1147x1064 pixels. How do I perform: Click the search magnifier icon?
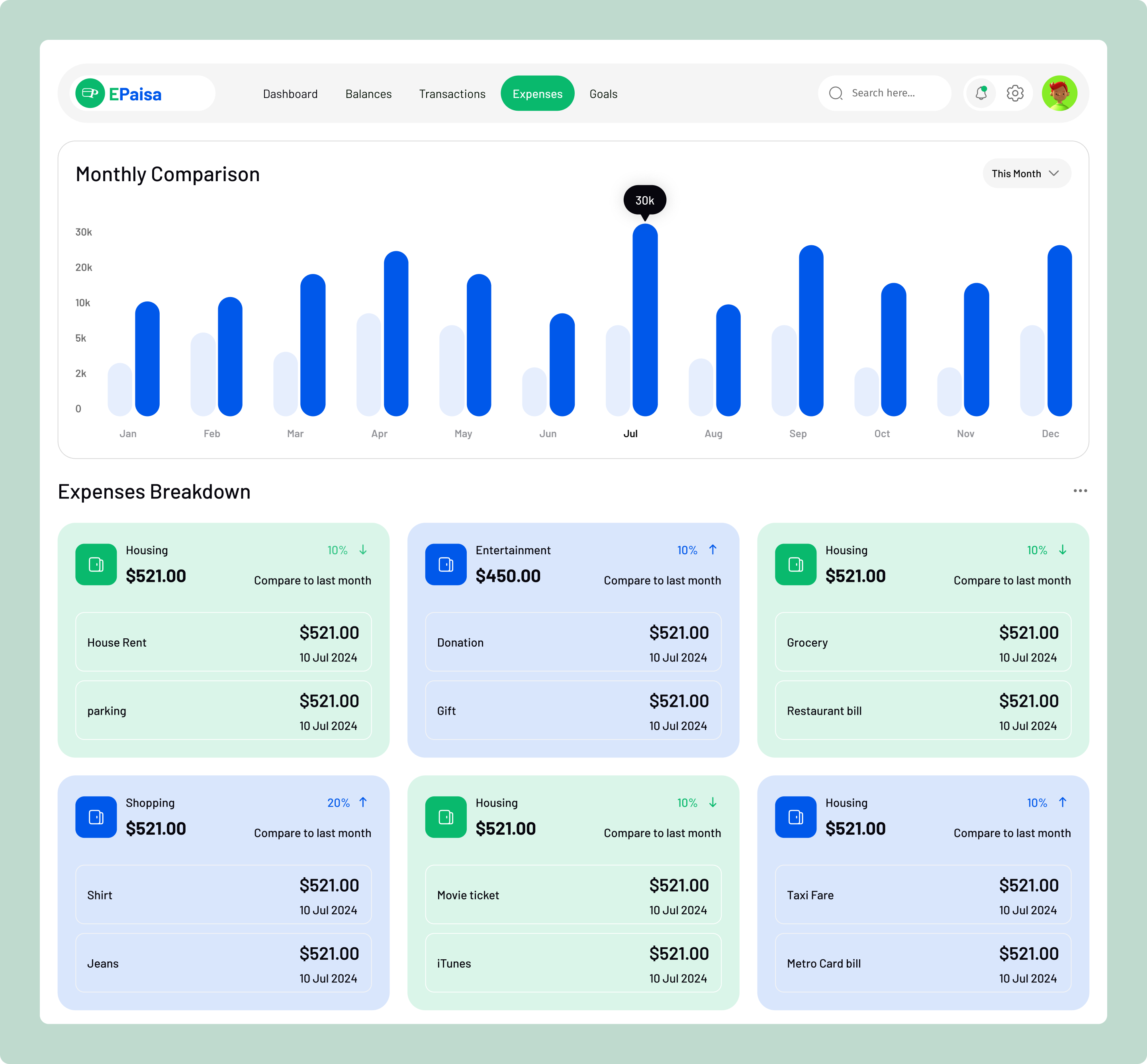click(836, 93)
